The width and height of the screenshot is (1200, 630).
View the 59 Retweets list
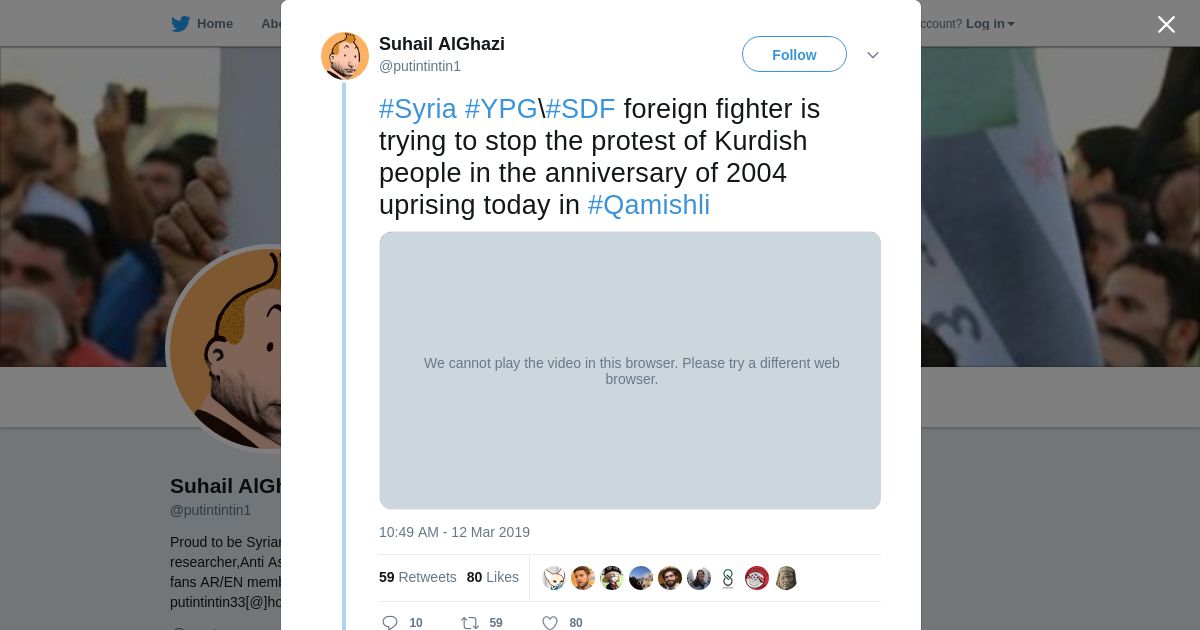tap(417, 577)
